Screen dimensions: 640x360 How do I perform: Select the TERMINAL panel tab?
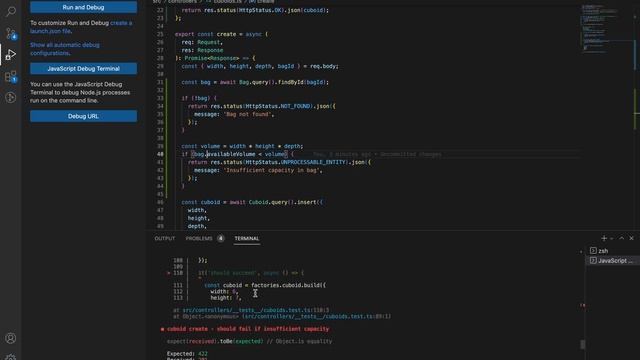point(247,238)
